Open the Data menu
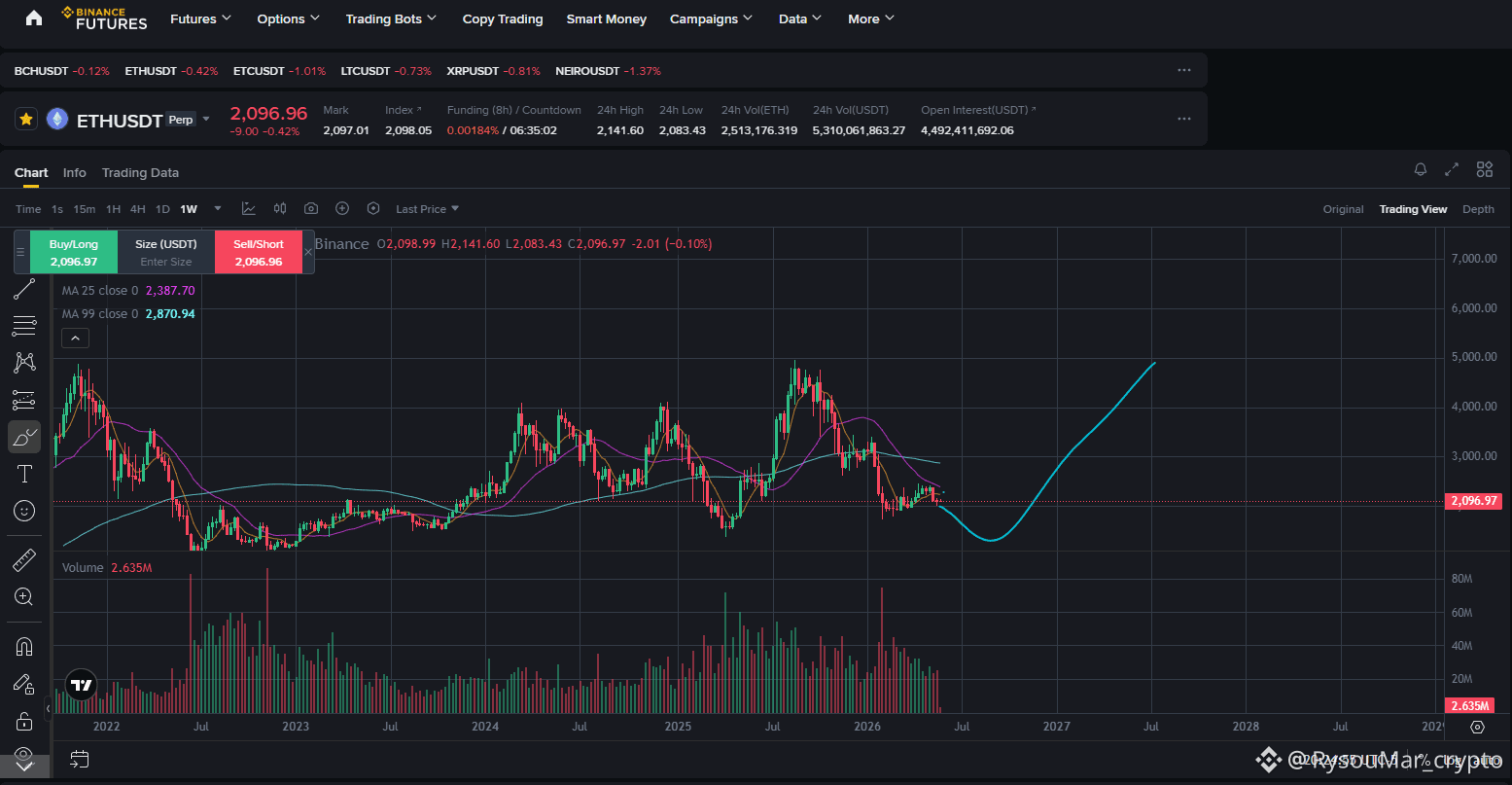Image resolution: width=1512 pixels, height=785 pixels. (x=800, y=18)
